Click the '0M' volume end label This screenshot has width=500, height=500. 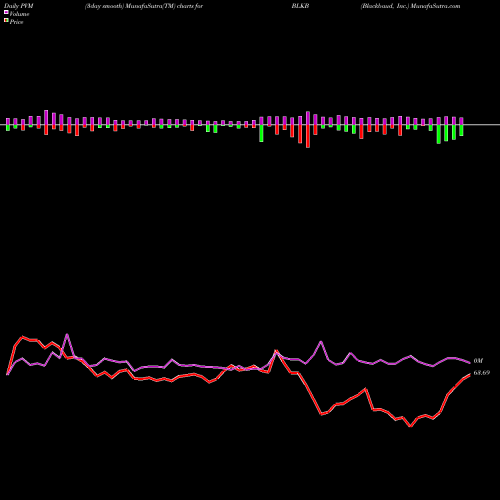[x=478, y=361]
